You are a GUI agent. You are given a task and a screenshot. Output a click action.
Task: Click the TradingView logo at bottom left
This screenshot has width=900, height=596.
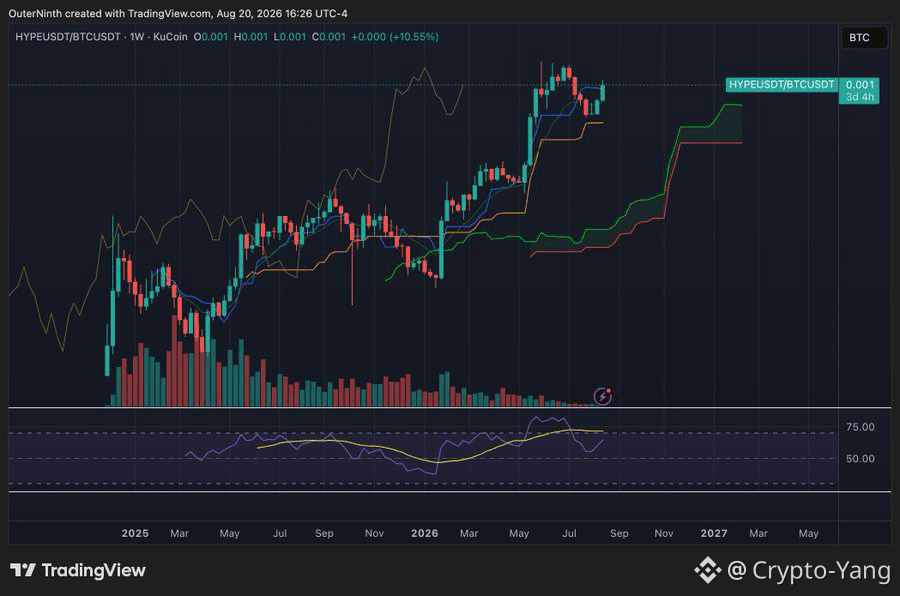point(78,570)
